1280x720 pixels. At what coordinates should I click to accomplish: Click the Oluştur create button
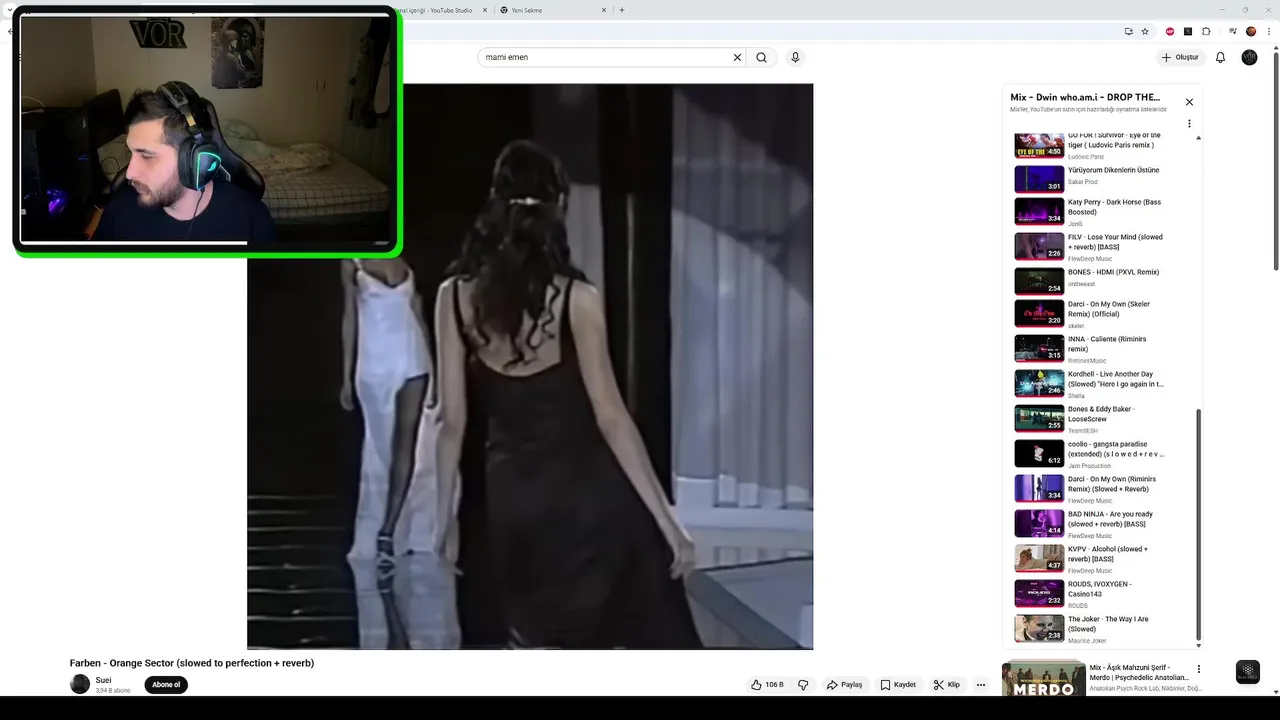(1180, 57)
